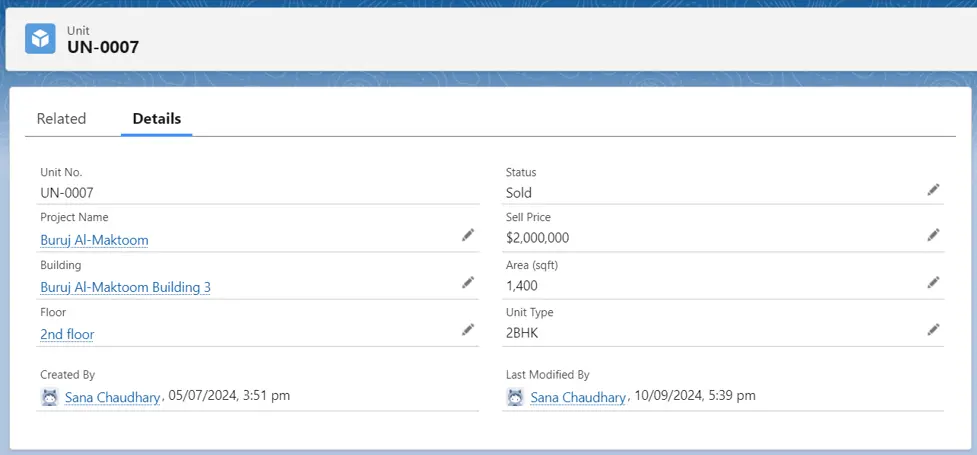Image resolution: width=977 pixels, height=455 pixels.
Task: Click the Created By user avatar
Action: click(x=50, y=397)
